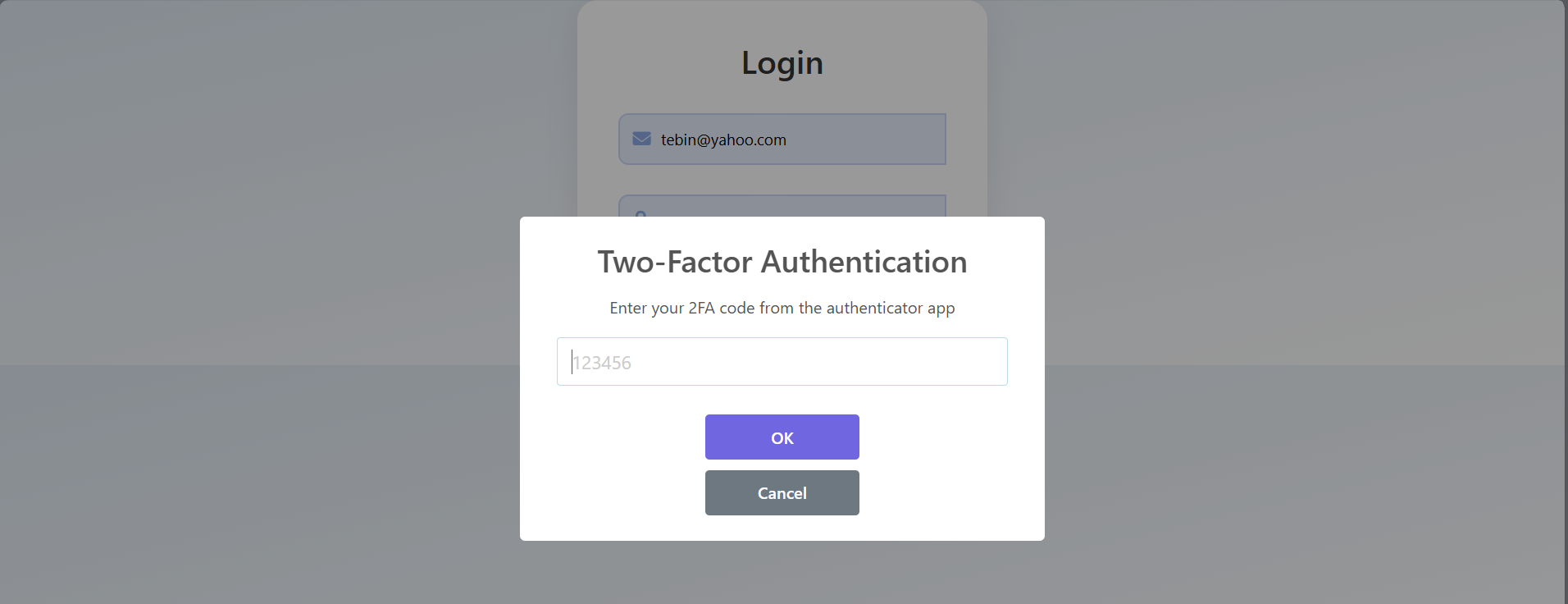Click the word "Authentication" in the dialog title
1568x604 pixels.
click(x=864, y=262)
